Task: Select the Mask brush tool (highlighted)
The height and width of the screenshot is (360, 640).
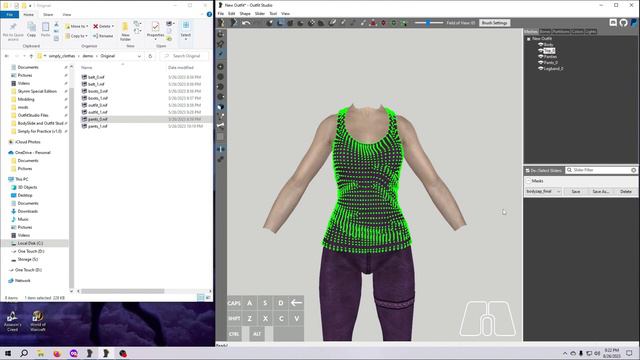Action: point(280,23)
